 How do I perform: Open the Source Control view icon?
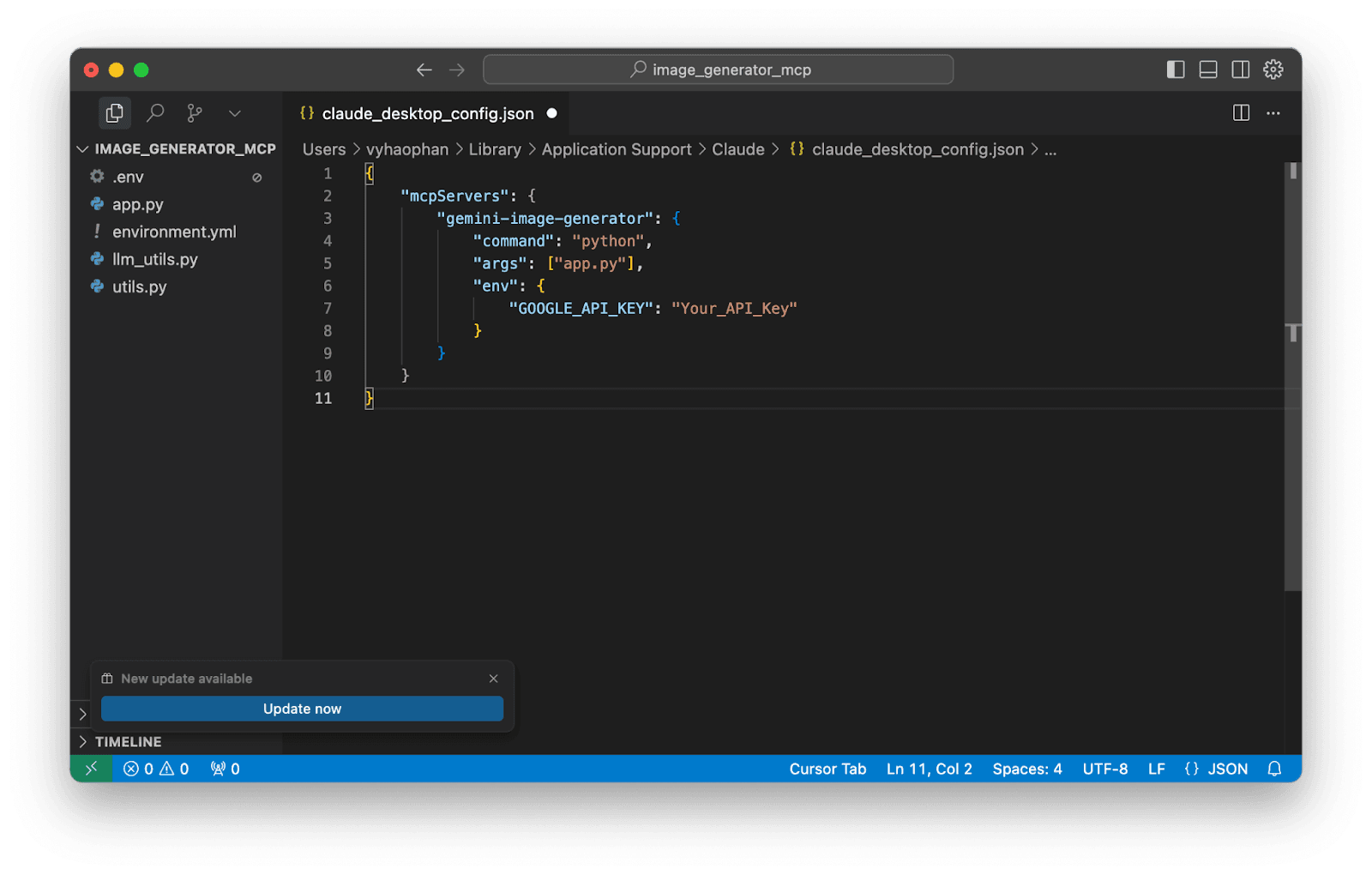195,112
